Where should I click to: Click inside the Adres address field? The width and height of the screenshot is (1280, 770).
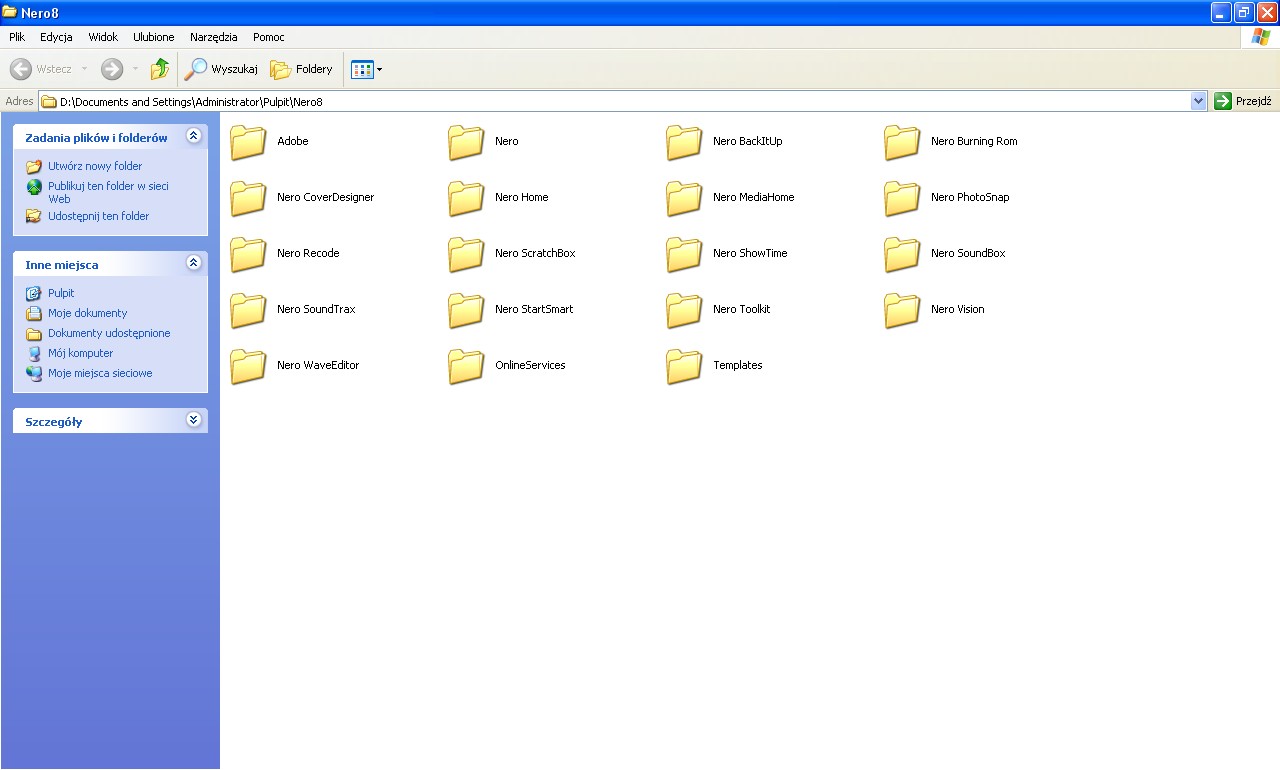tap(600, 100)
